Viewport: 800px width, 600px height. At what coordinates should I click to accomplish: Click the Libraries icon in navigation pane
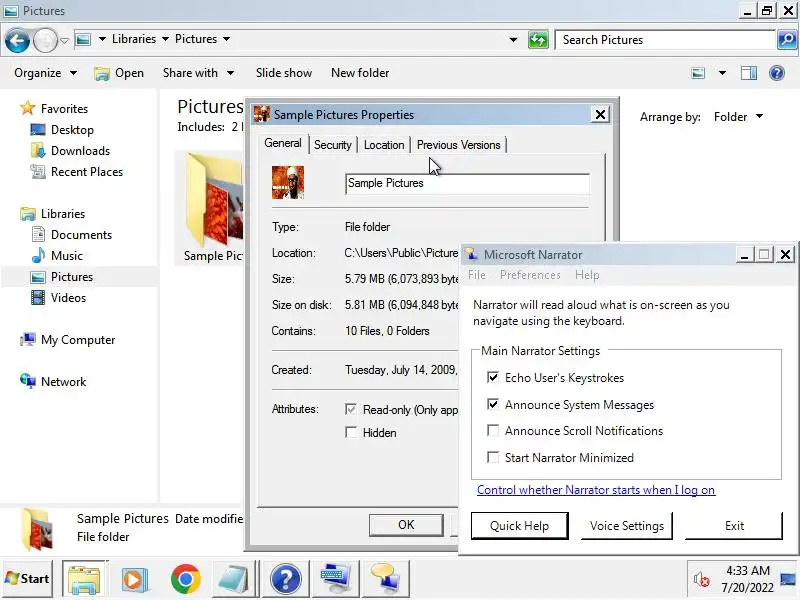(x=28, y=214)
